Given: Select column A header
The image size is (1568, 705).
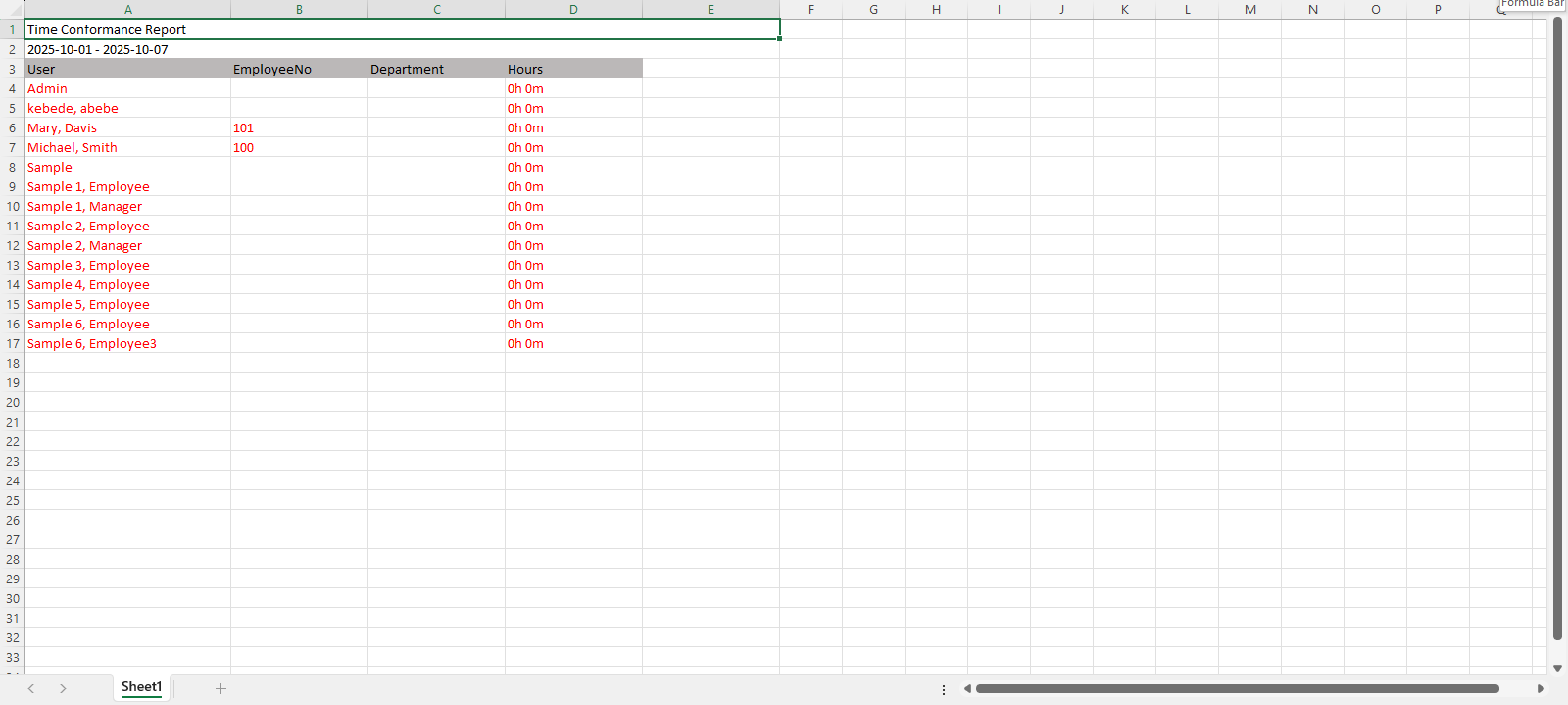Looking at the screenshot, I should [x=127, y=9].
